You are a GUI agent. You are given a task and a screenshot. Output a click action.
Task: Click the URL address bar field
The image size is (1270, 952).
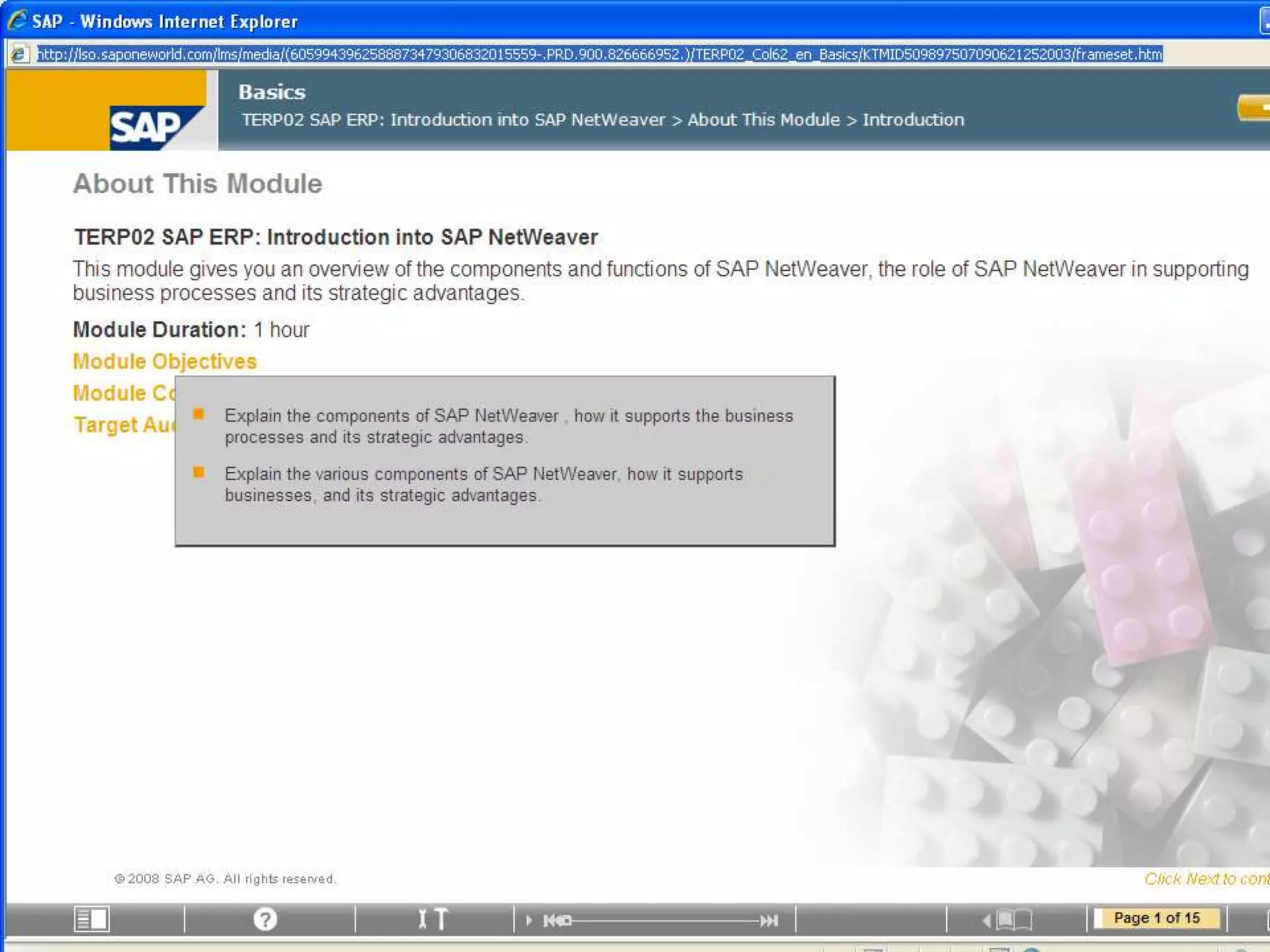coord(598,55)
